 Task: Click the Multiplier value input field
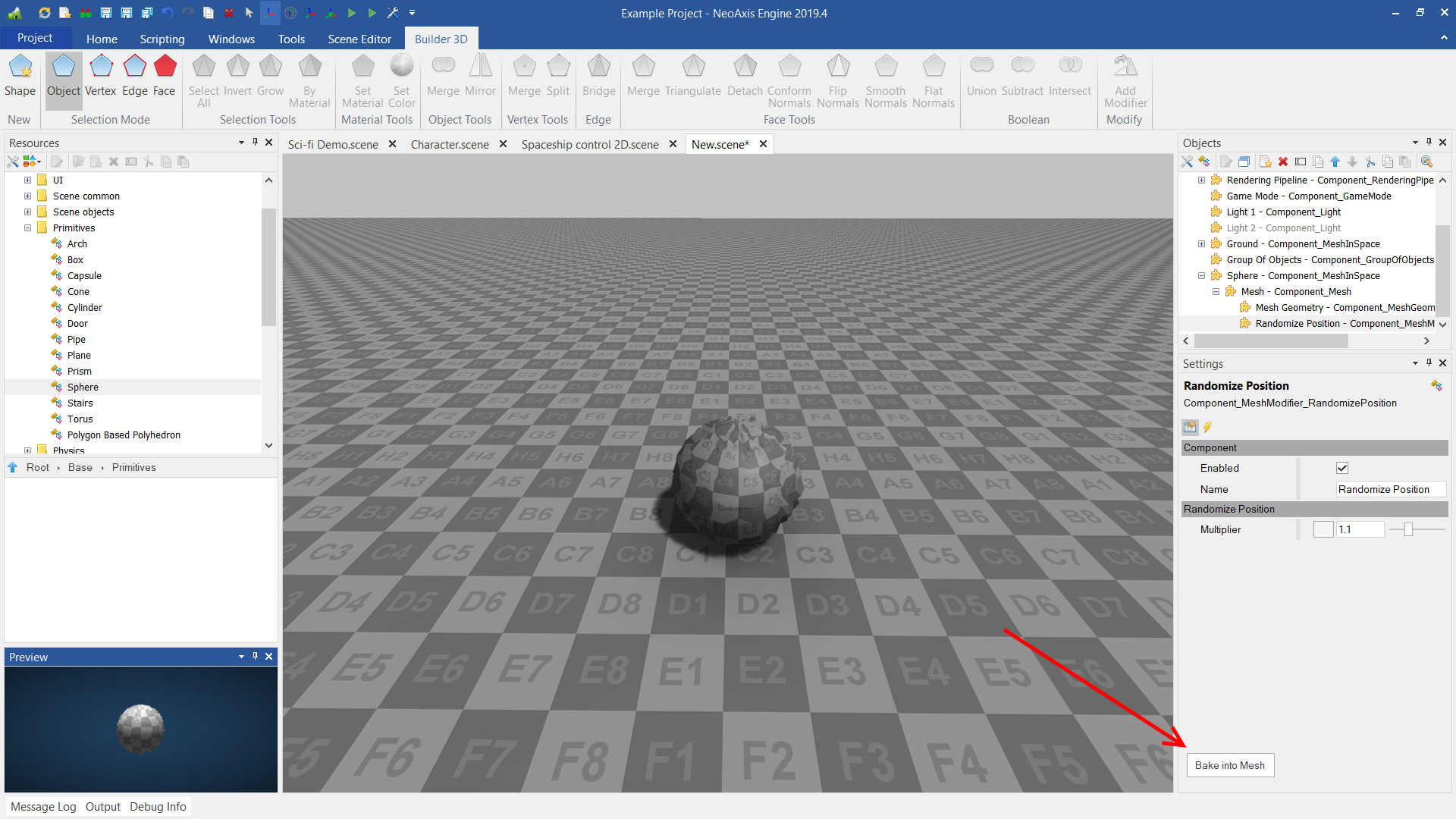click(x=1360, y=529)
